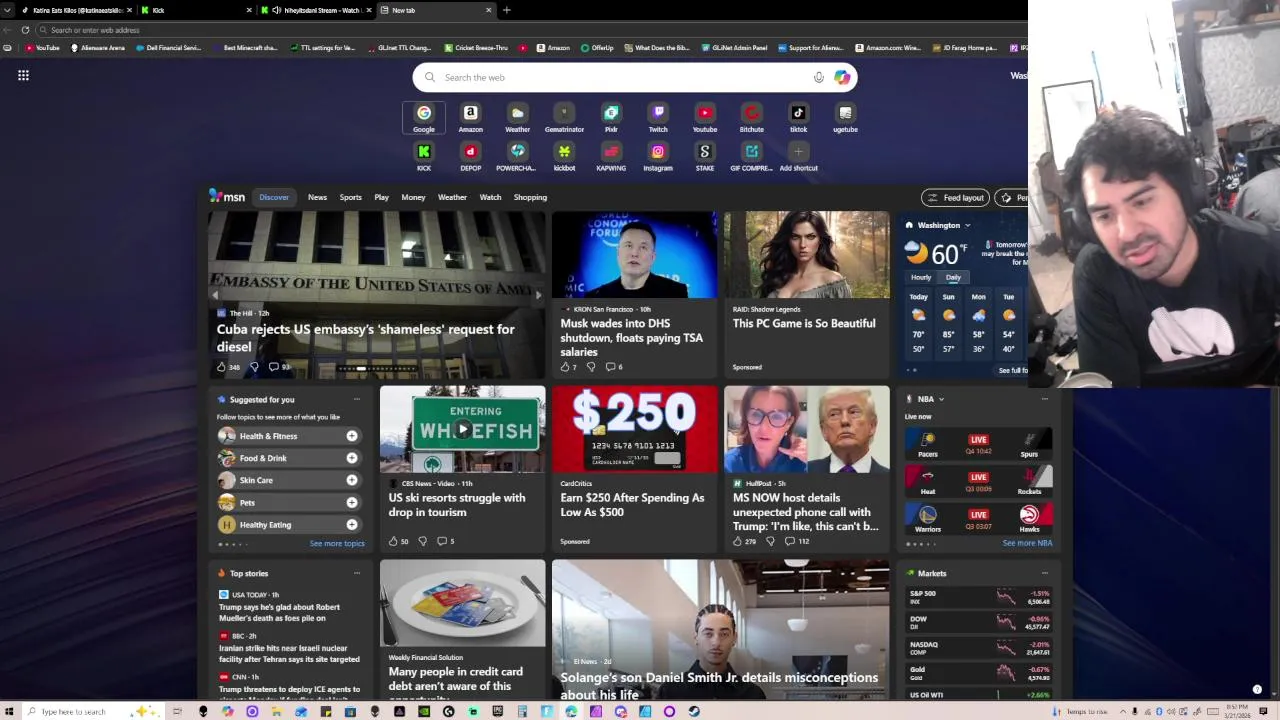
Task: Click the Feed layout button
Action: click(955, 198)
